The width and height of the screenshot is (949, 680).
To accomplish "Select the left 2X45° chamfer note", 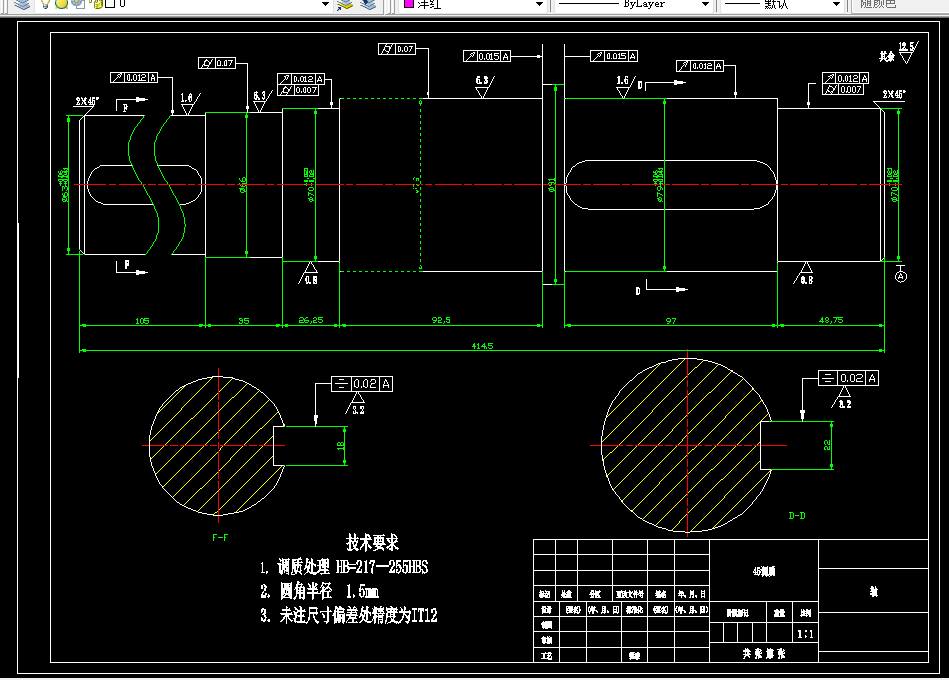I will (x=87, y=101).
